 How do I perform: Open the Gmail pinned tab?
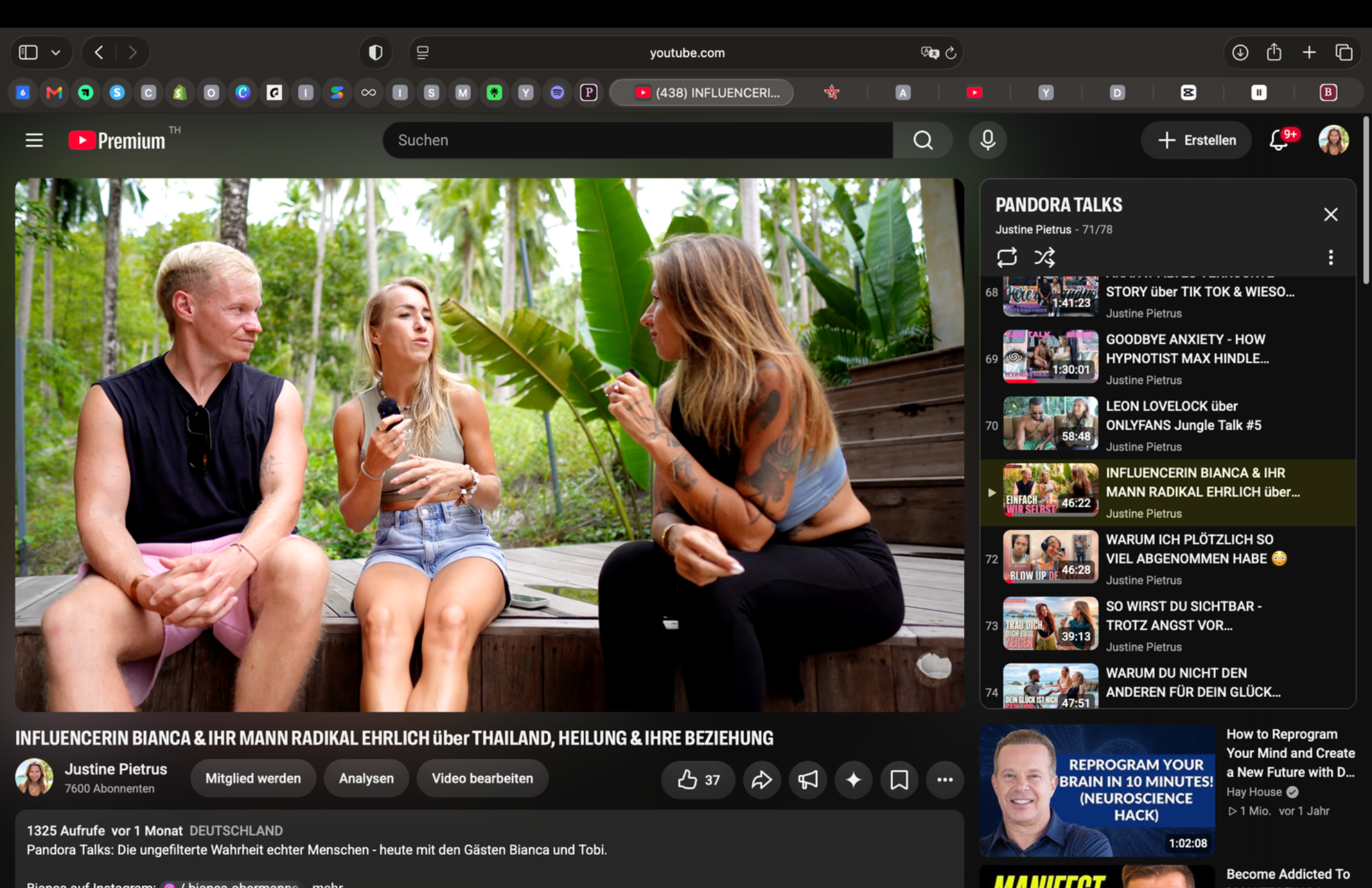tap(54, 92)
